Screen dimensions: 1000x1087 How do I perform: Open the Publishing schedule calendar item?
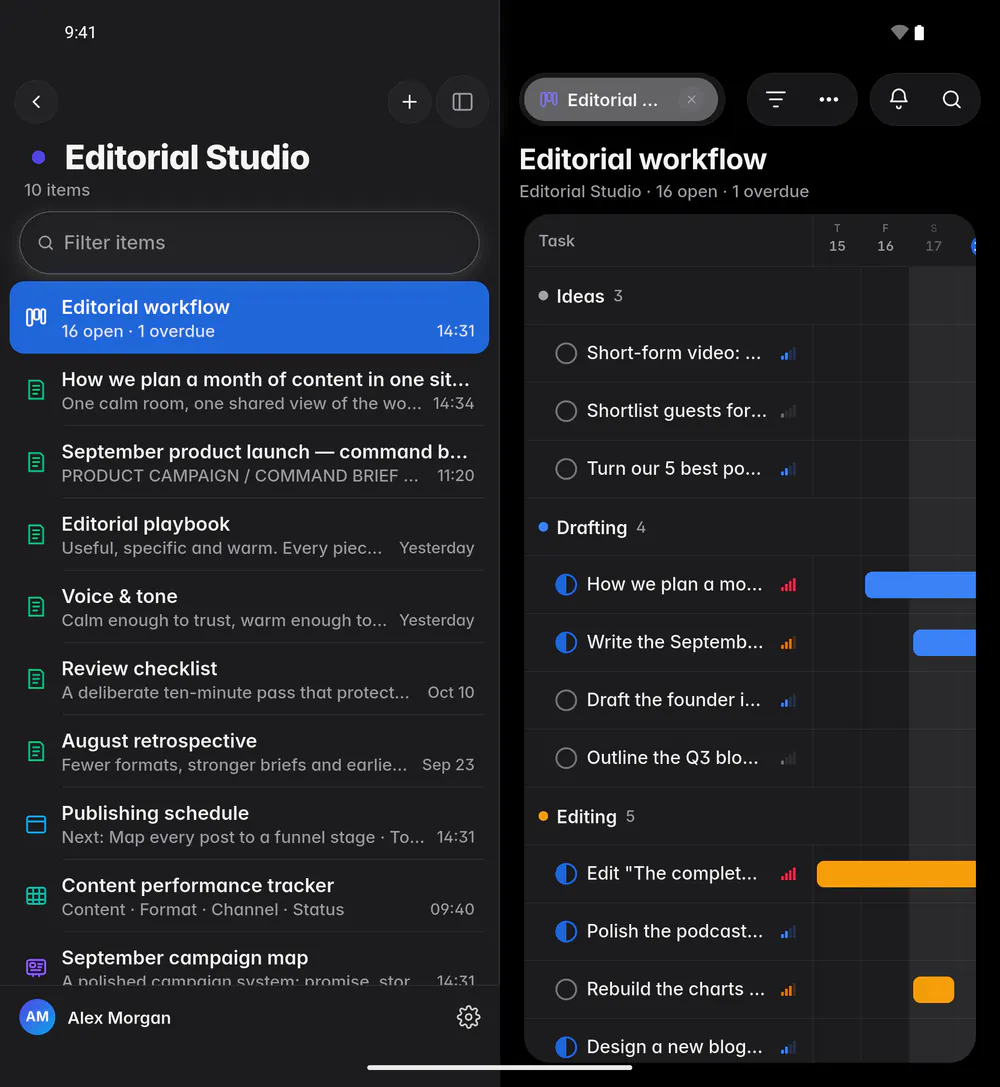(x=249, y=824)
